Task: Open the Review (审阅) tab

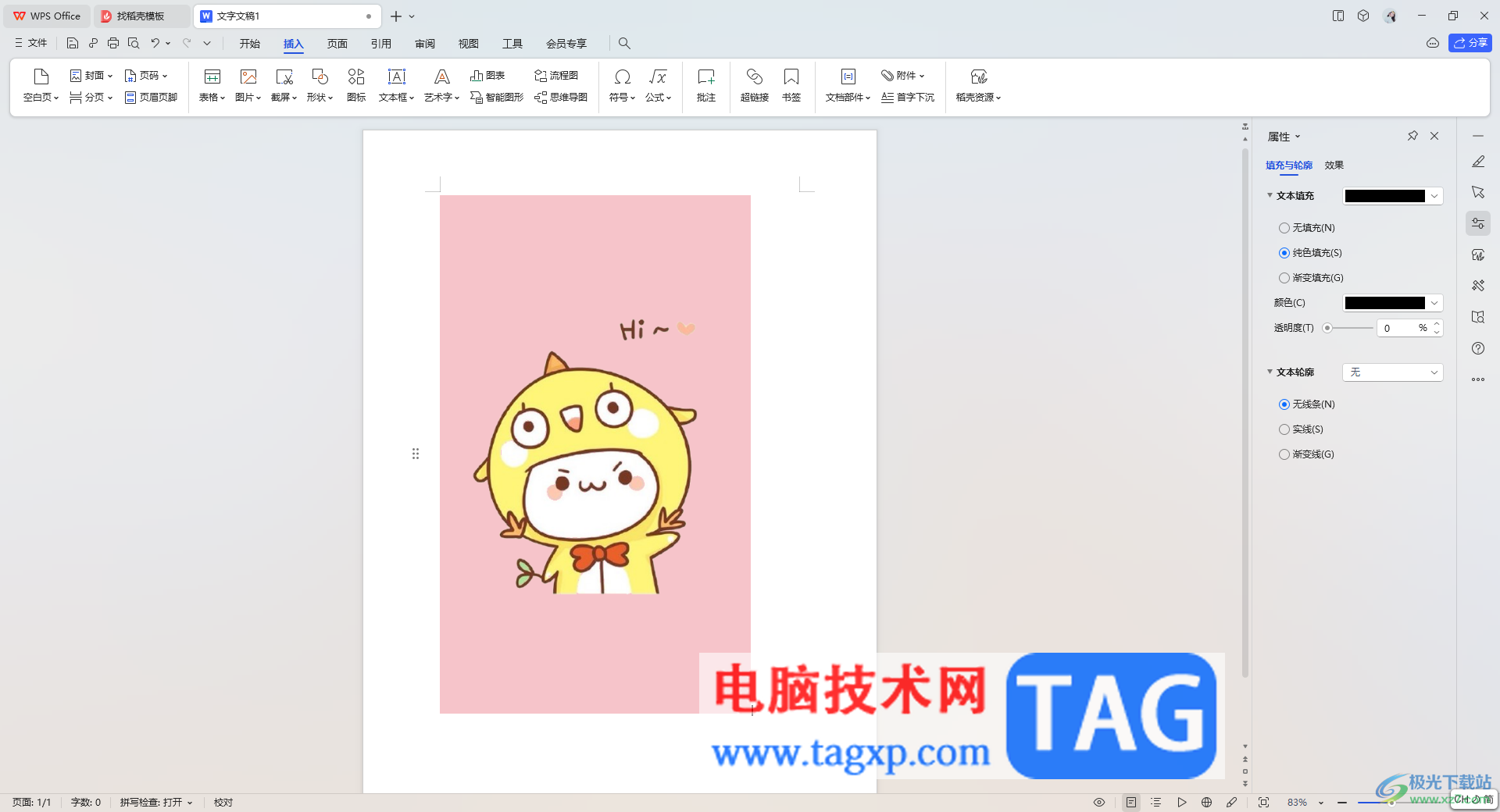Action: (425, 44)
